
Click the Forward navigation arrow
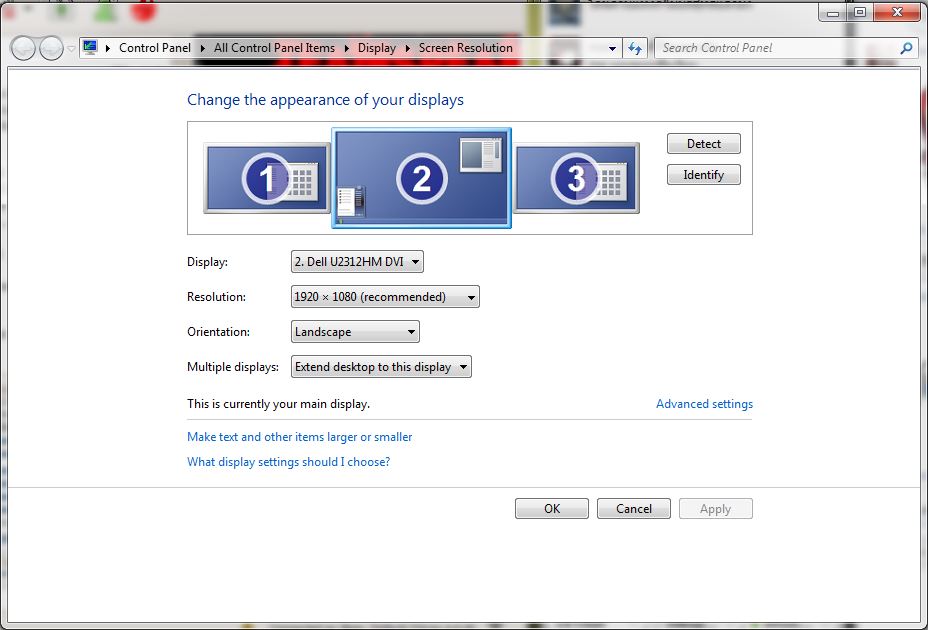[51, 48]
